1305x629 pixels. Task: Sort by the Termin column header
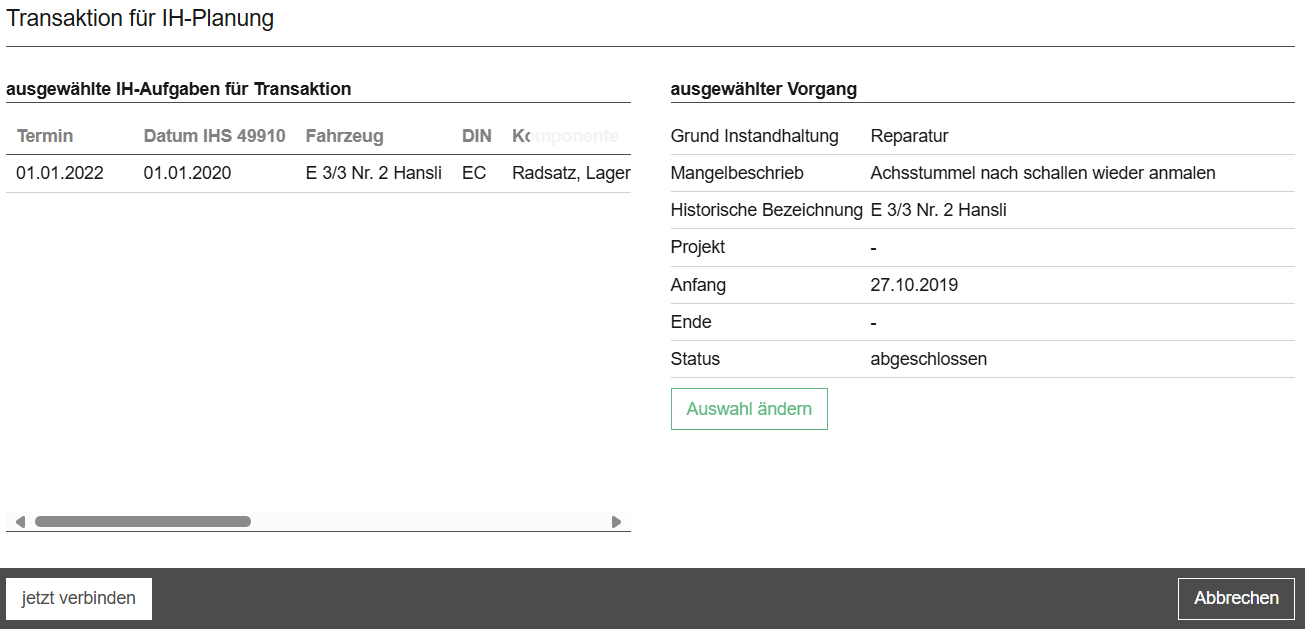[x=45, y=136]
